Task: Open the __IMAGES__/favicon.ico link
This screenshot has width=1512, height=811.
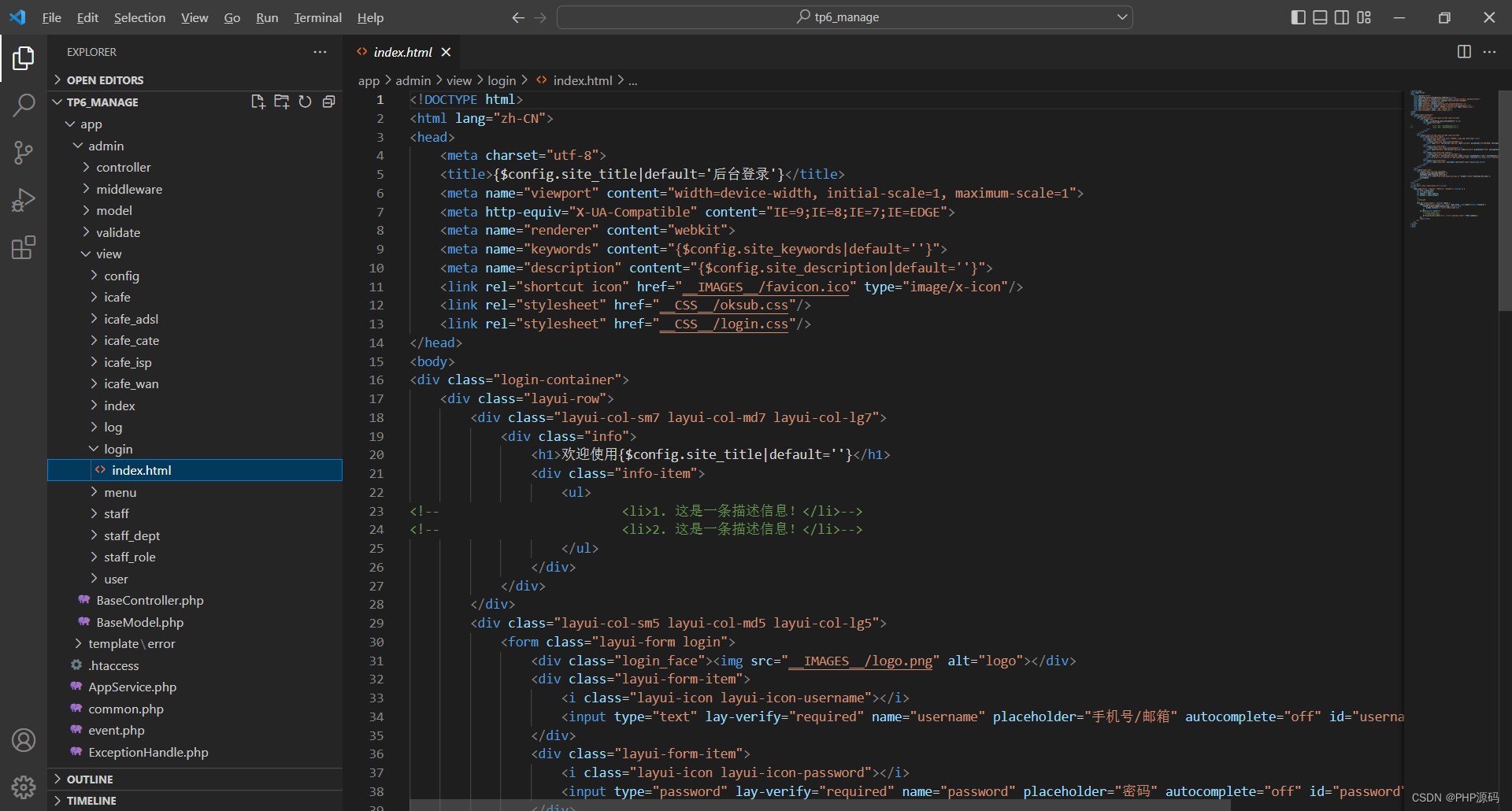Action: pyautogui.click(x=765, y=287)
